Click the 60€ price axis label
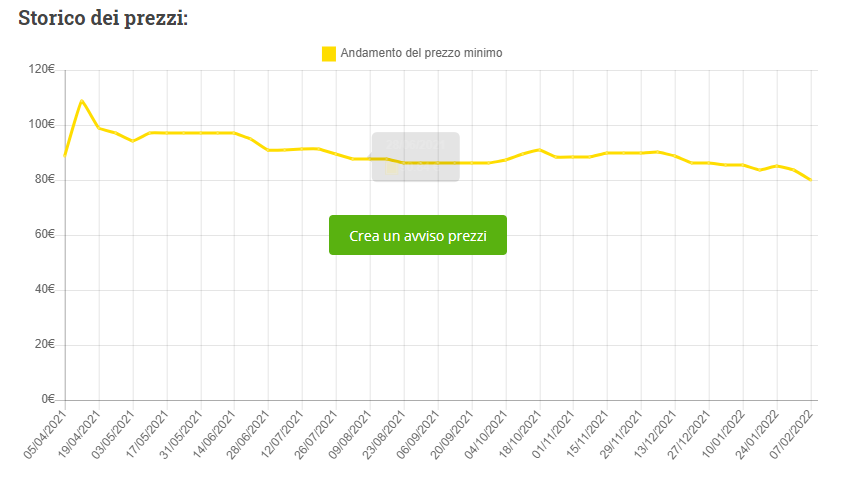 pos(44,235)
